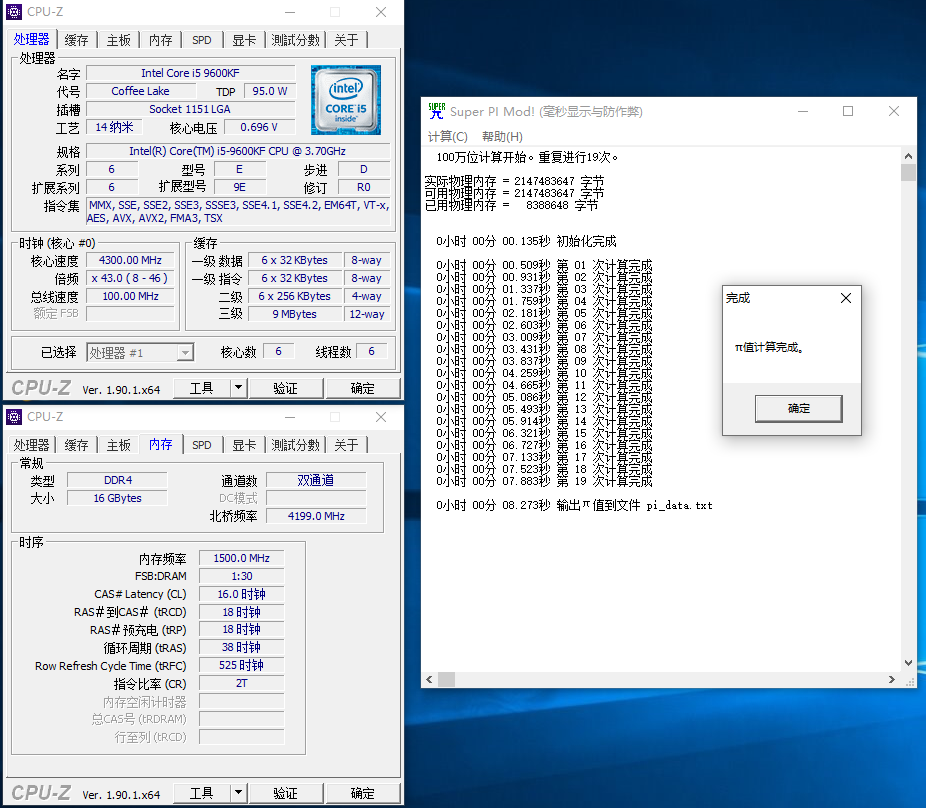Open the 主板 tab
926x808 pixels.
[118, 40]
